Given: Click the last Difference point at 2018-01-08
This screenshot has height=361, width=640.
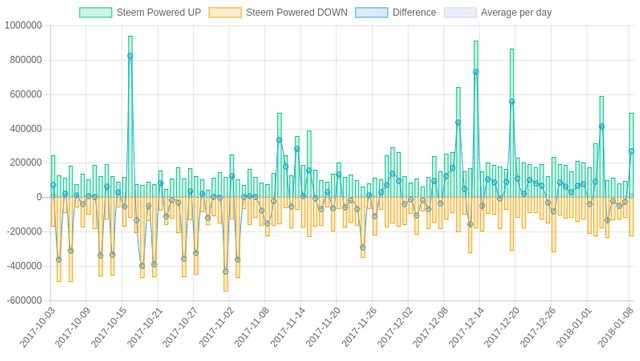Looking at the screenshot, I should [631, 152].
